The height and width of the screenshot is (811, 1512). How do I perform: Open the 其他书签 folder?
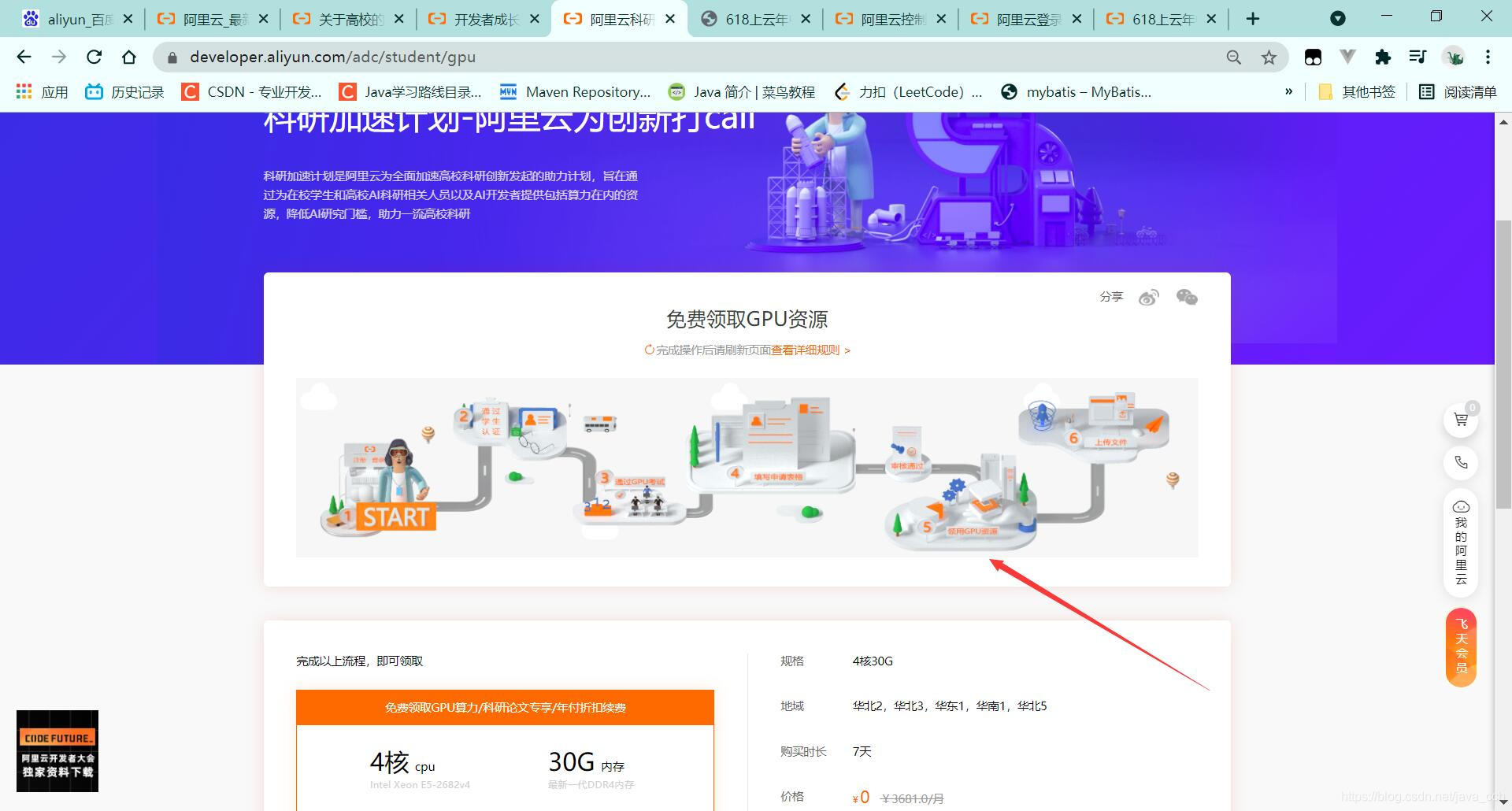(1357, 92)
